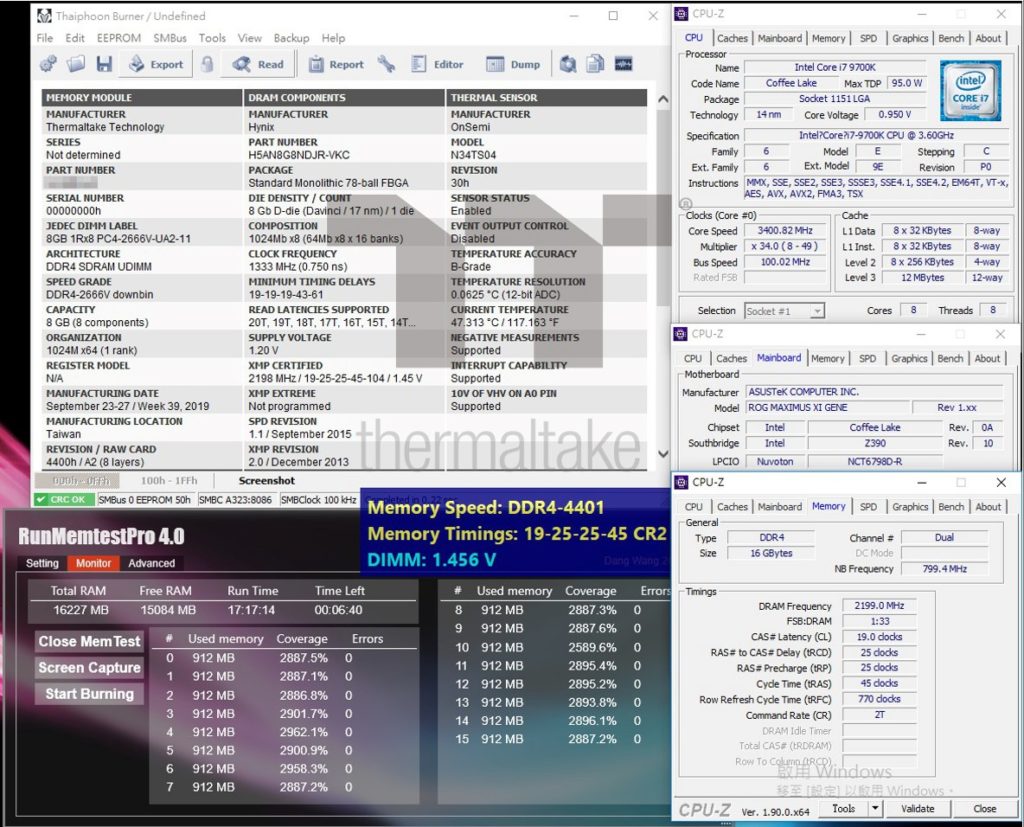1024x827 pixels.
Task: Click the Read toolbar button
Action: 259,64
